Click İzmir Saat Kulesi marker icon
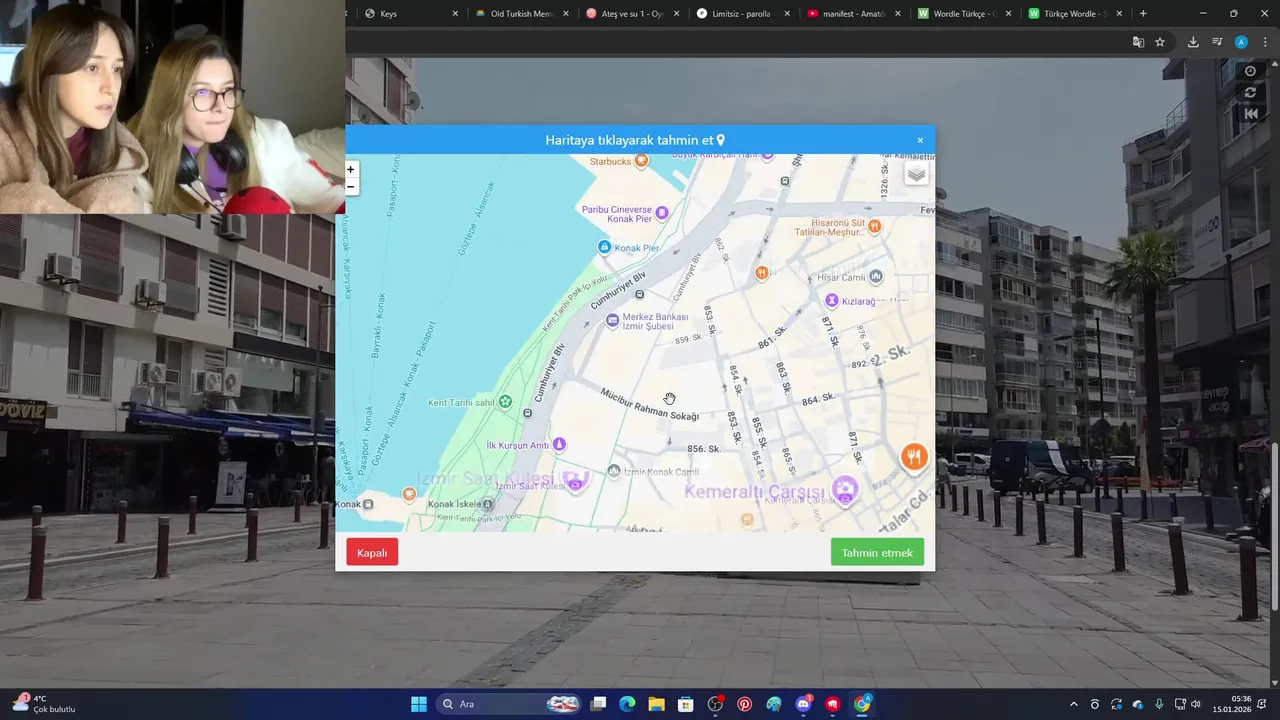This screenshot has width=1280, height=720. coord(575,481)
